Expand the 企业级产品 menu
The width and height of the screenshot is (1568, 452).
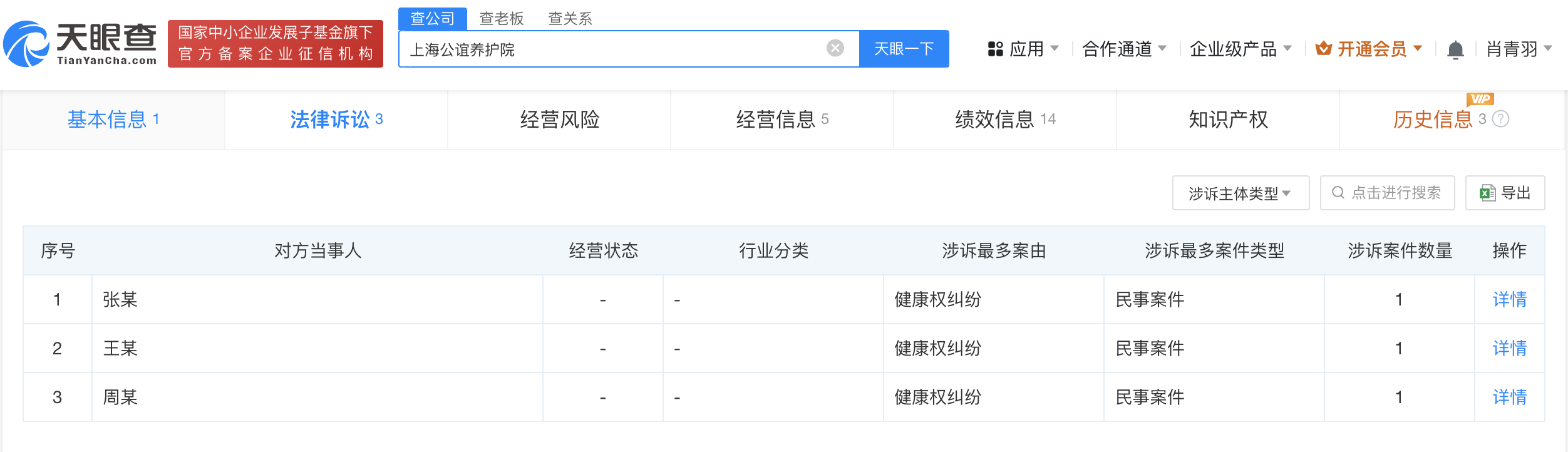point(1240,49)
